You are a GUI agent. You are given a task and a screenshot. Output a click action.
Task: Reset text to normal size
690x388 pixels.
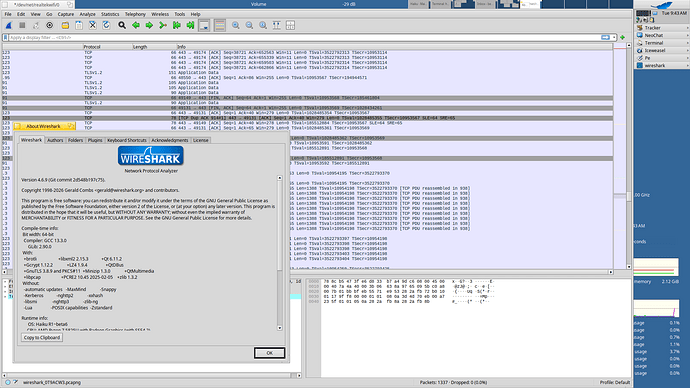tap(263, 25)
